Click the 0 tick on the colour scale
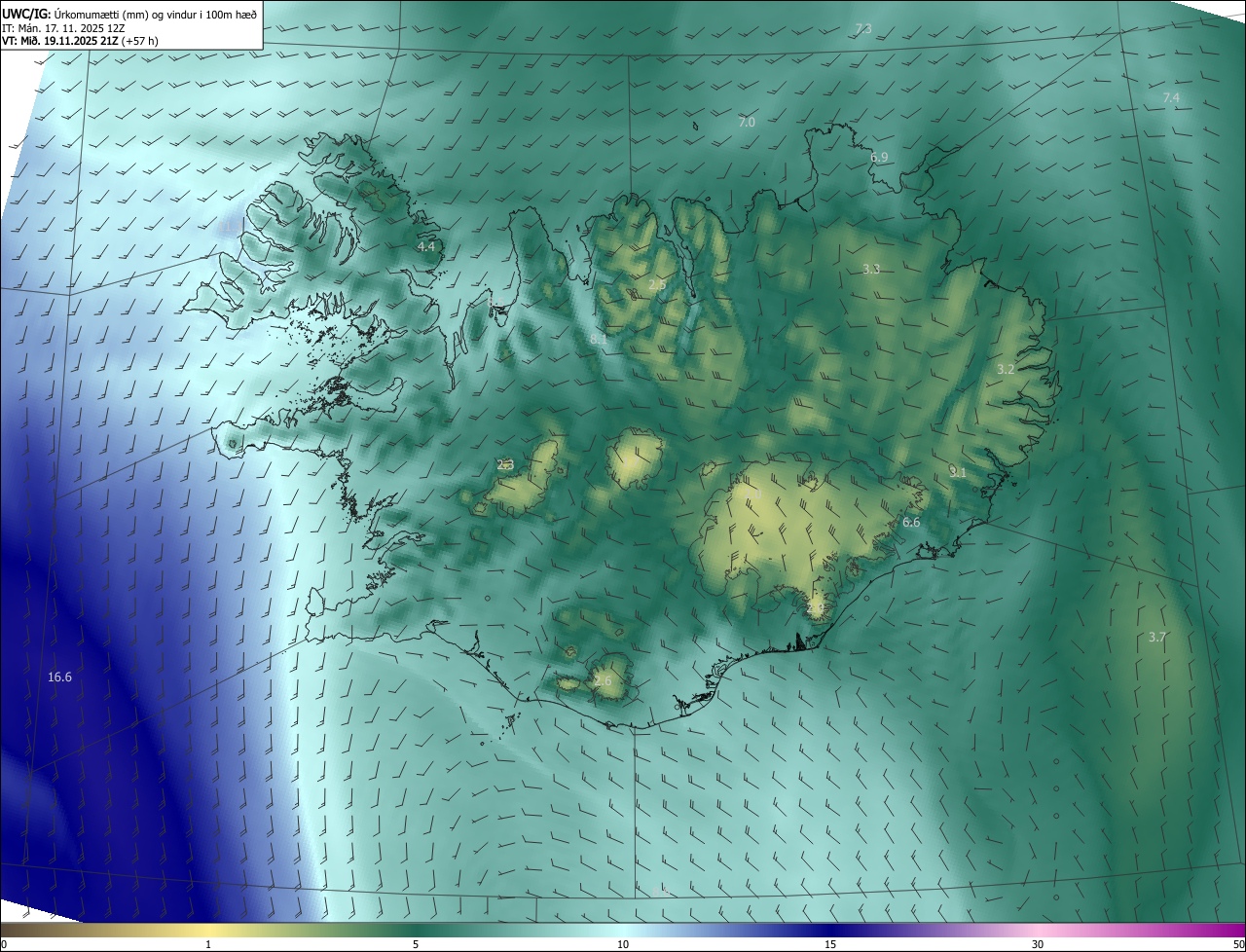Viewport: 1246px width, 952px height. [3, 945]
